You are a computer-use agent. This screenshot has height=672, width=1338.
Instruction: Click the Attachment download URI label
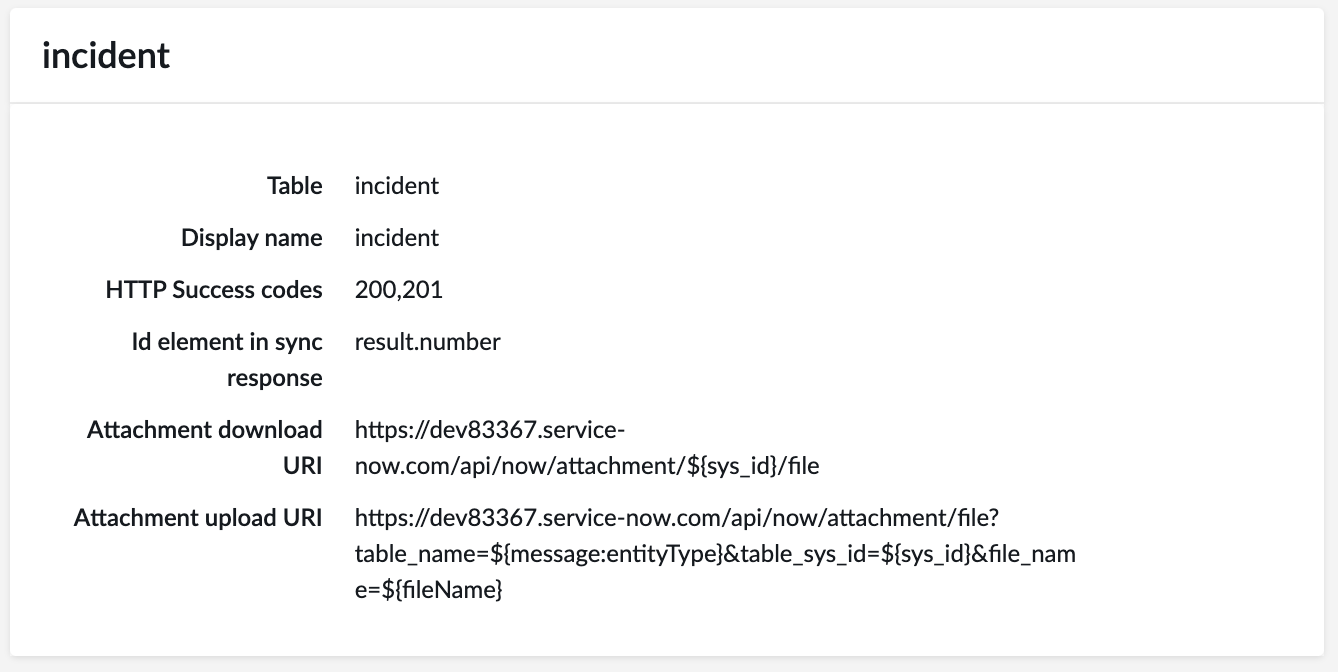pyautogui.click(x=205, y=448)
